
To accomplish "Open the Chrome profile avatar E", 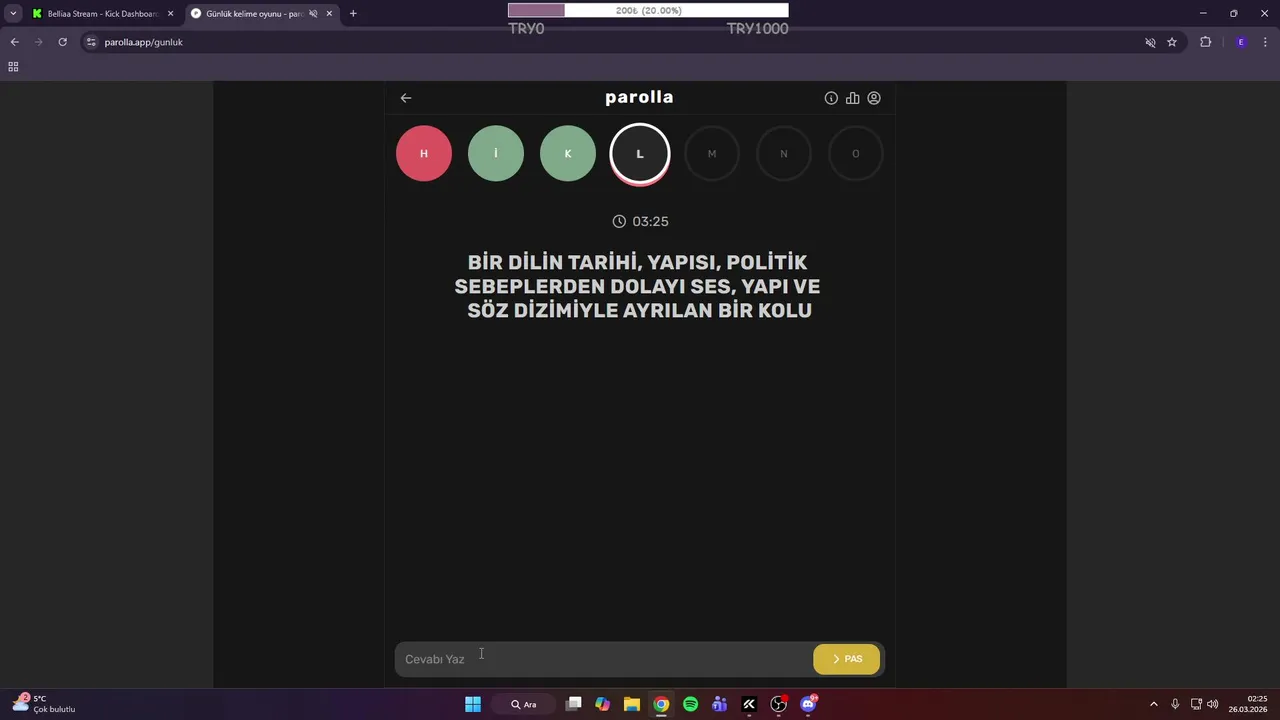I will tap(1241, 42).
